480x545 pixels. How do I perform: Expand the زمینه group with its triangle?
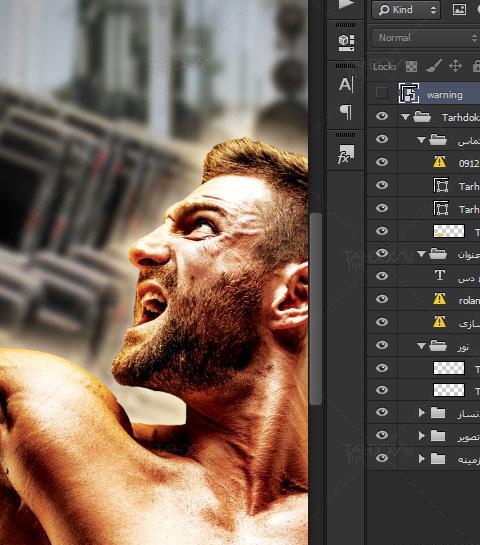click(422, 458)
